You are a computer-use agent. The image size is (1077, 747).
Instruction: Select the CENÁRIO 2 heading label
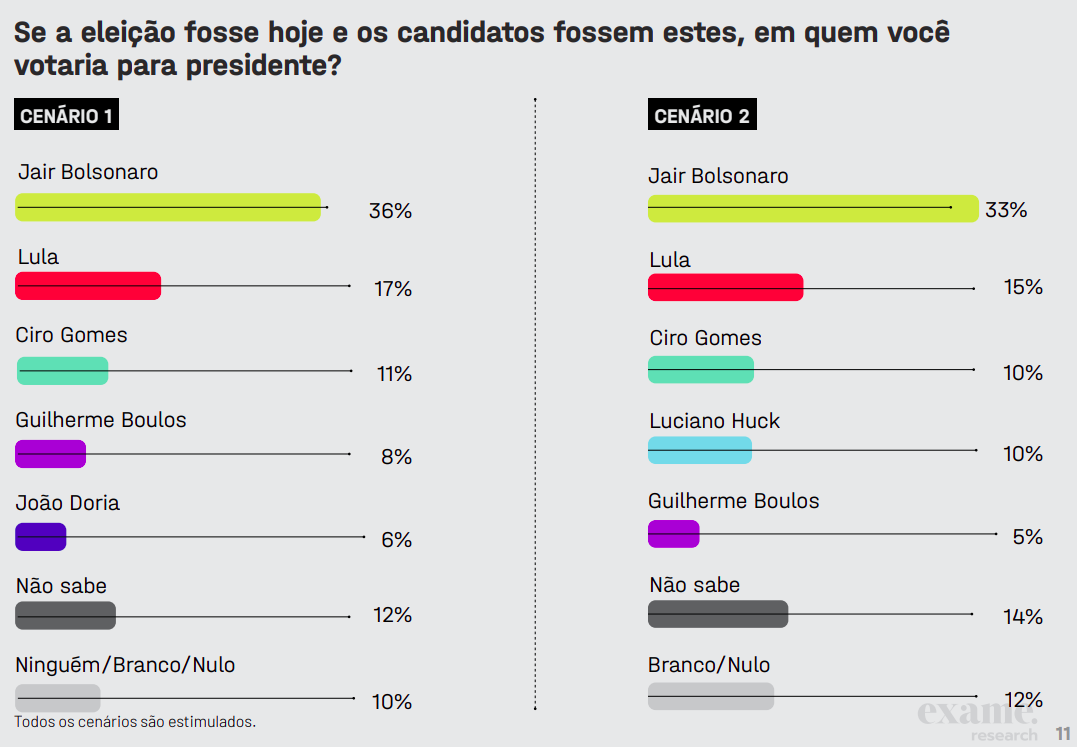point(701,116)
